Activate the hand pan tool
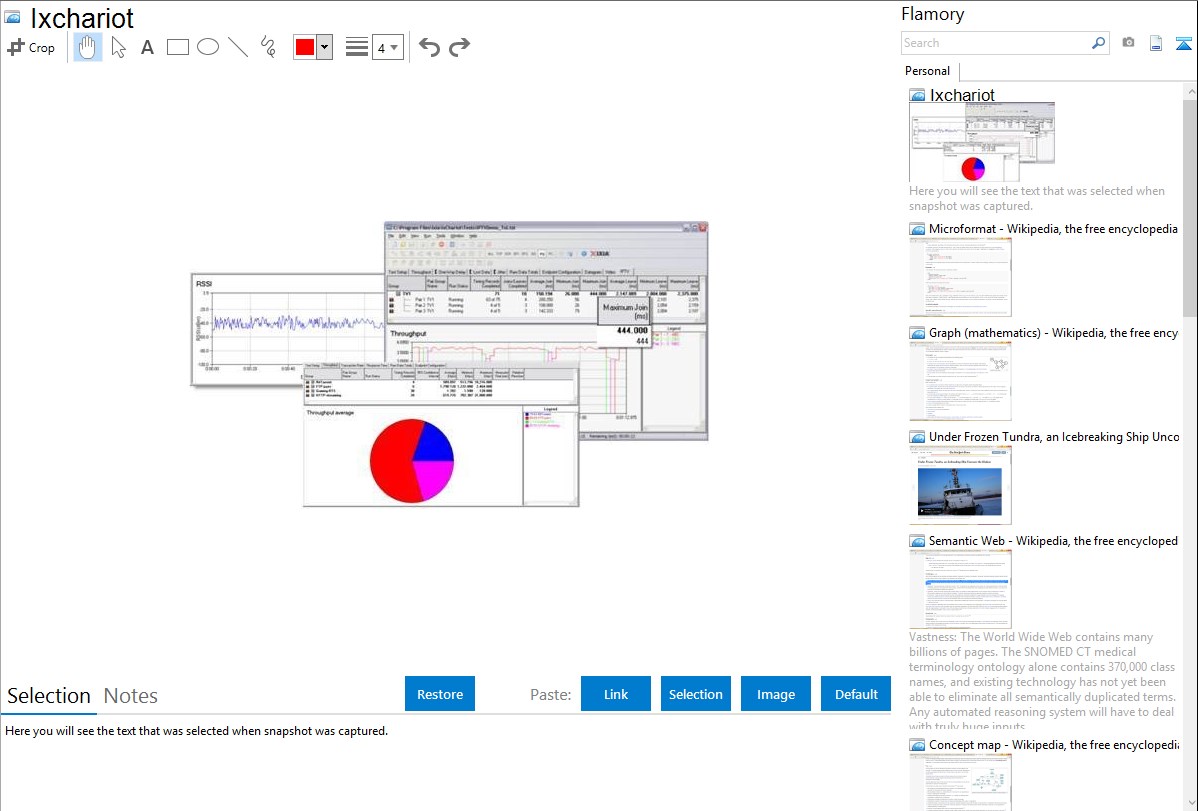The image size is (1198, 811). [x=88, y=47]
